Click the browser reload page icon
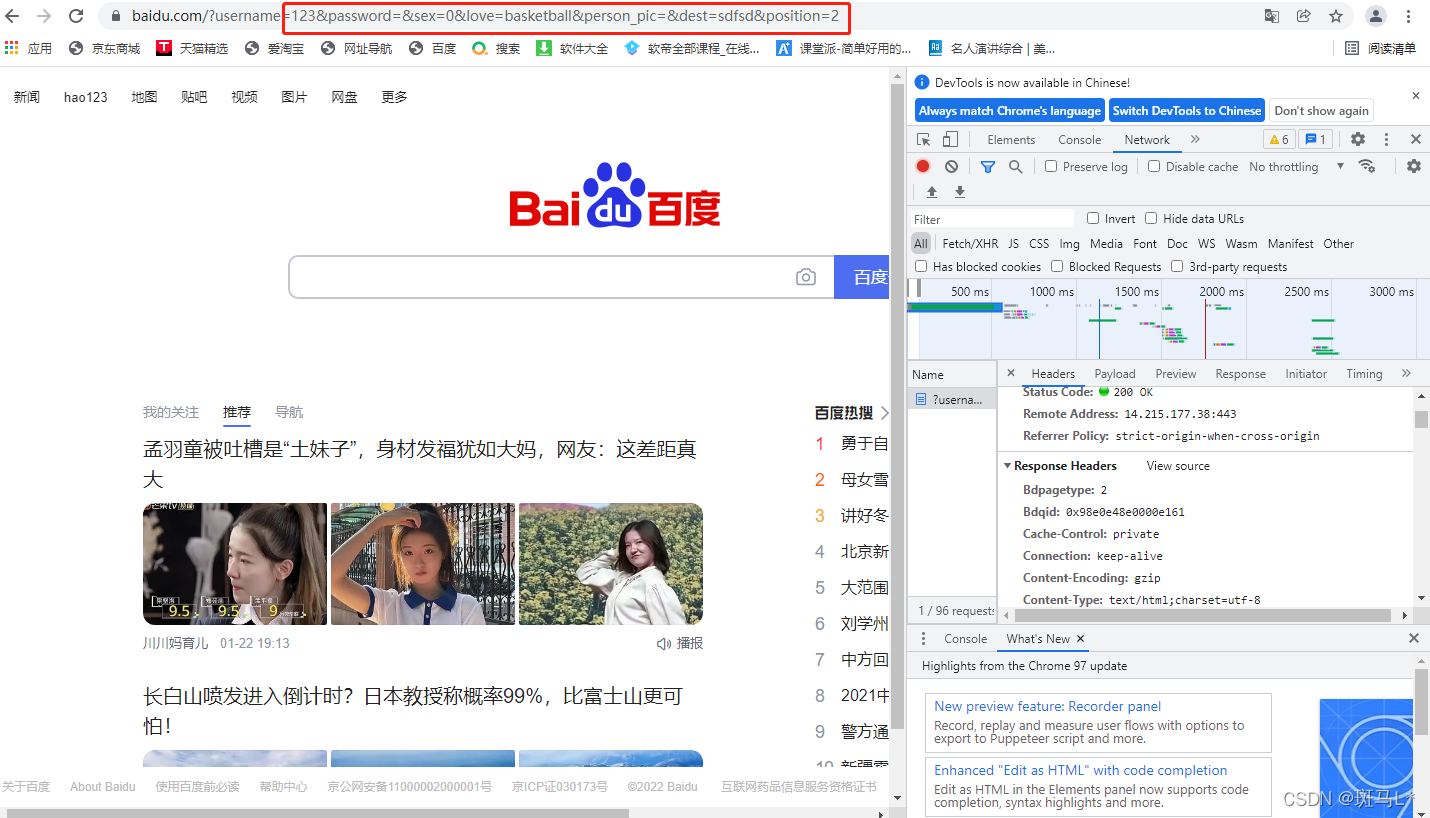The height and width of the screenshot is (818, 1430). click(76, 16)
